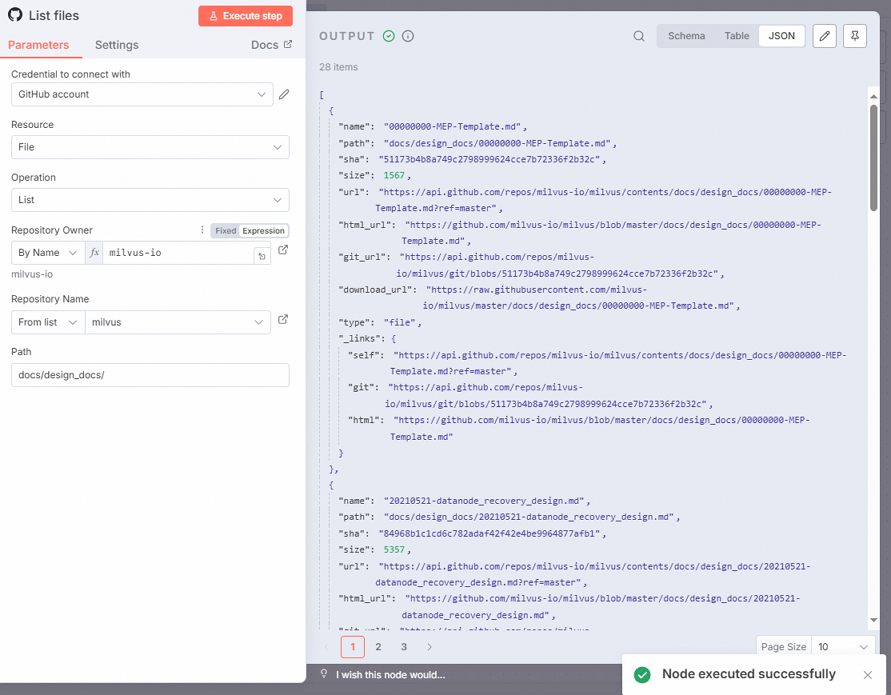Click the Execute step button
This screenshot has height=695, width=891.
245,16
